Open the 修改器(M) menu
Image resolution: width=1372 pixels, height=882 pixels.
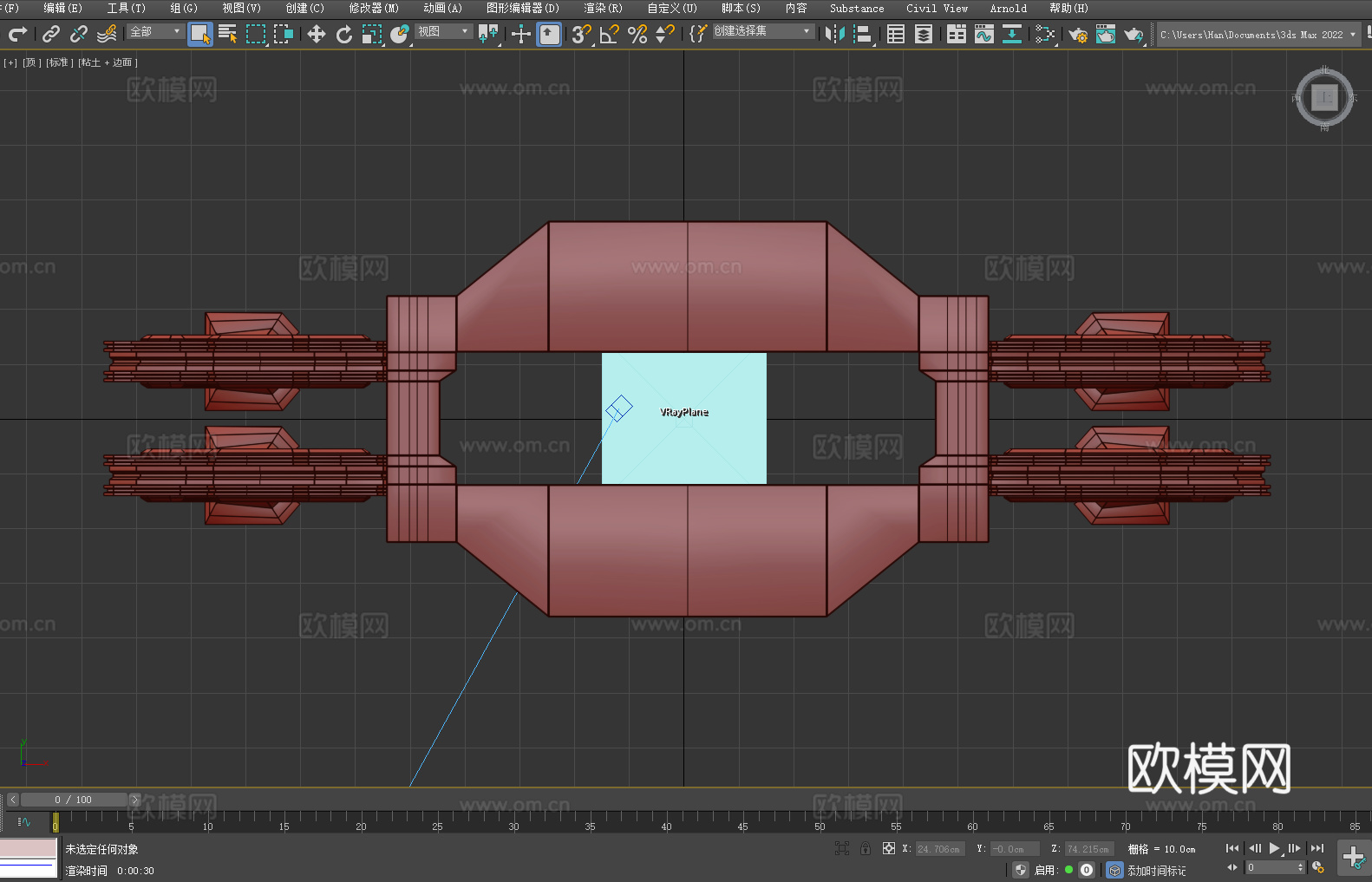(x=374, y=8)
